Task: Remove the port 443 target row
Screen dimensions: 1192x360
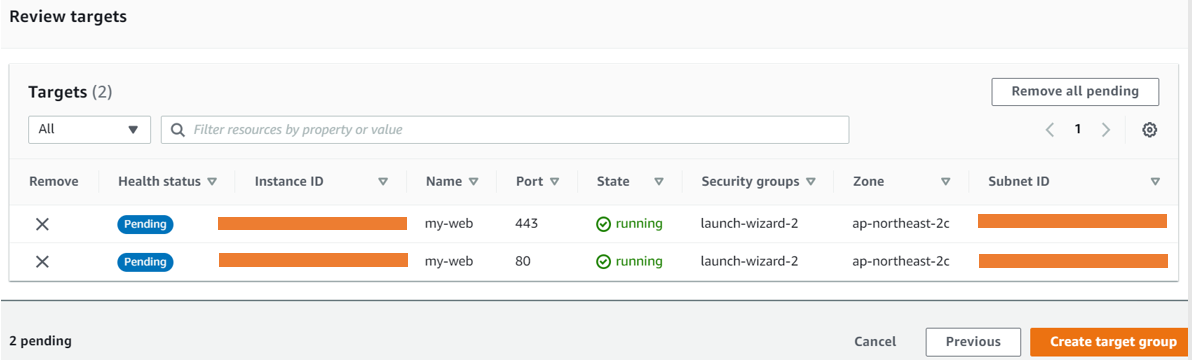Action: (x=43, y=224)
